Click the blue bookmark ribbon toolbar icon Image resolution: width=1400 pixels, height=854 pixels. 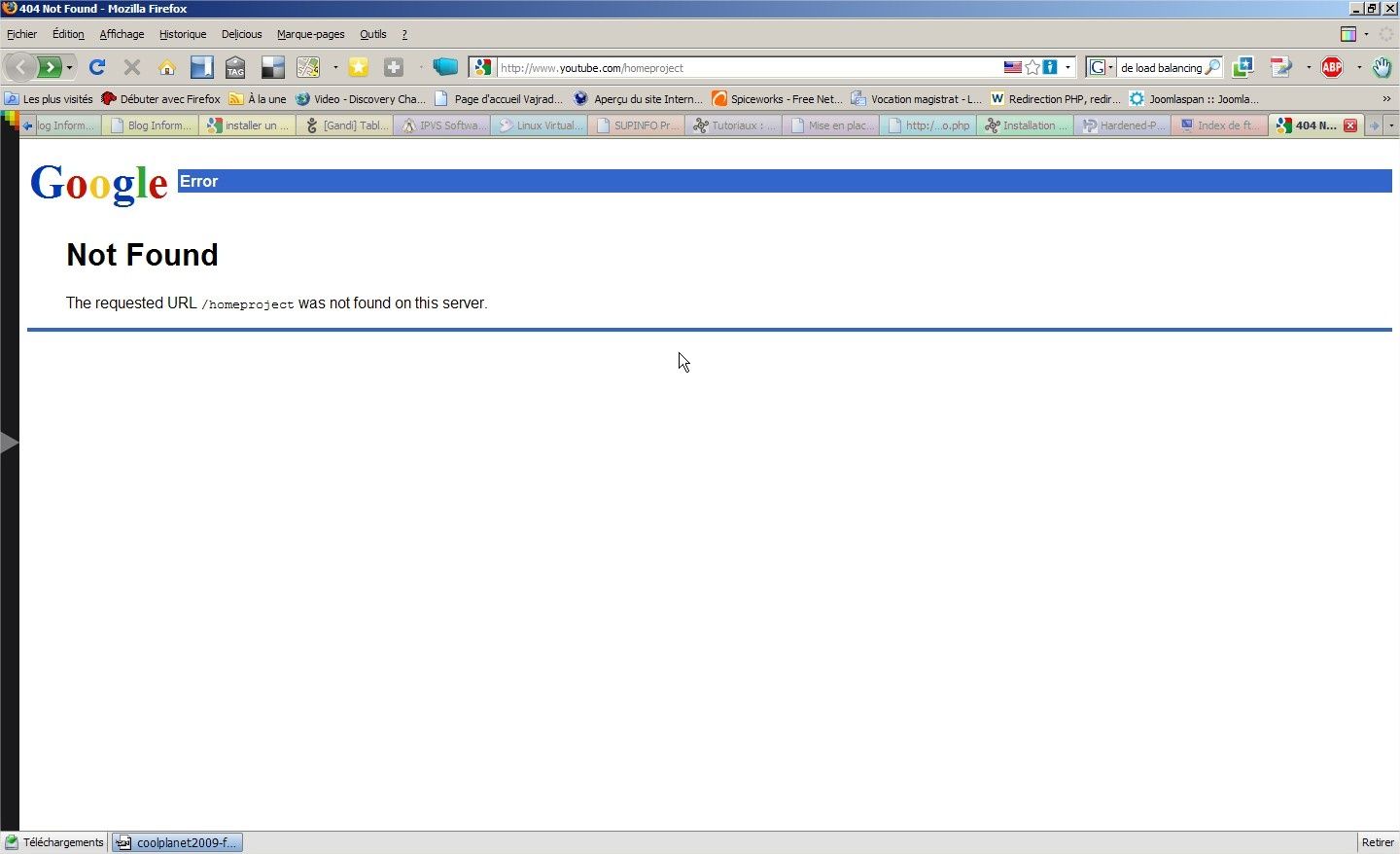click(201, 67)
